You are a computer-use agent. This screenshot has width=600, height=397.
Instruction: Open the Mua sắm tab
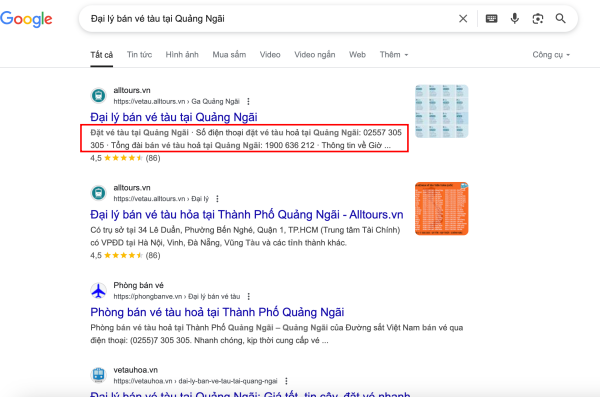click(x=229, y=55)
